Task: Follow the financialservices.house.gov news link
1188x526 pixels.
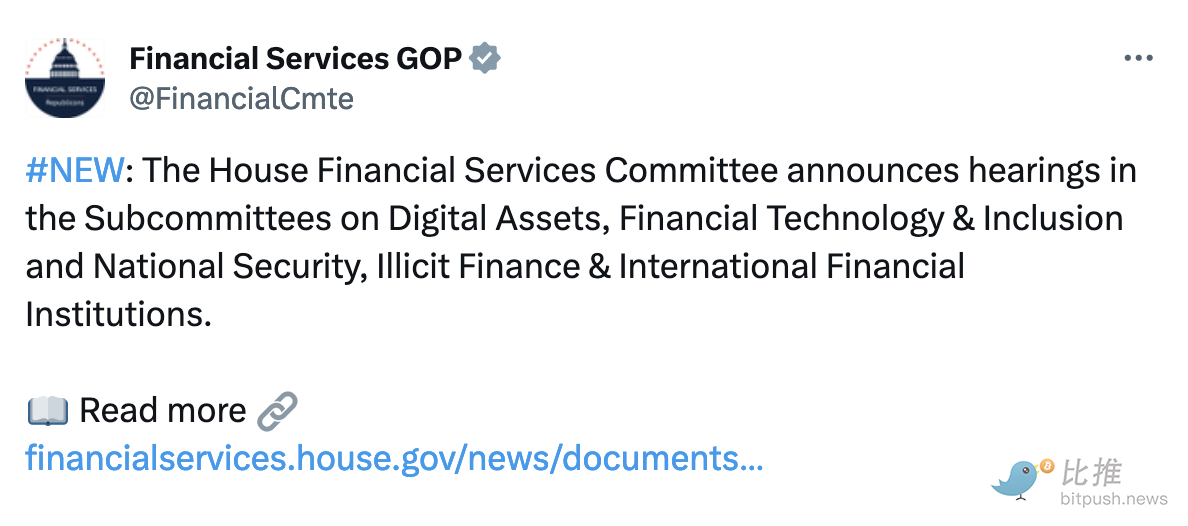Action: pos(395,459)
